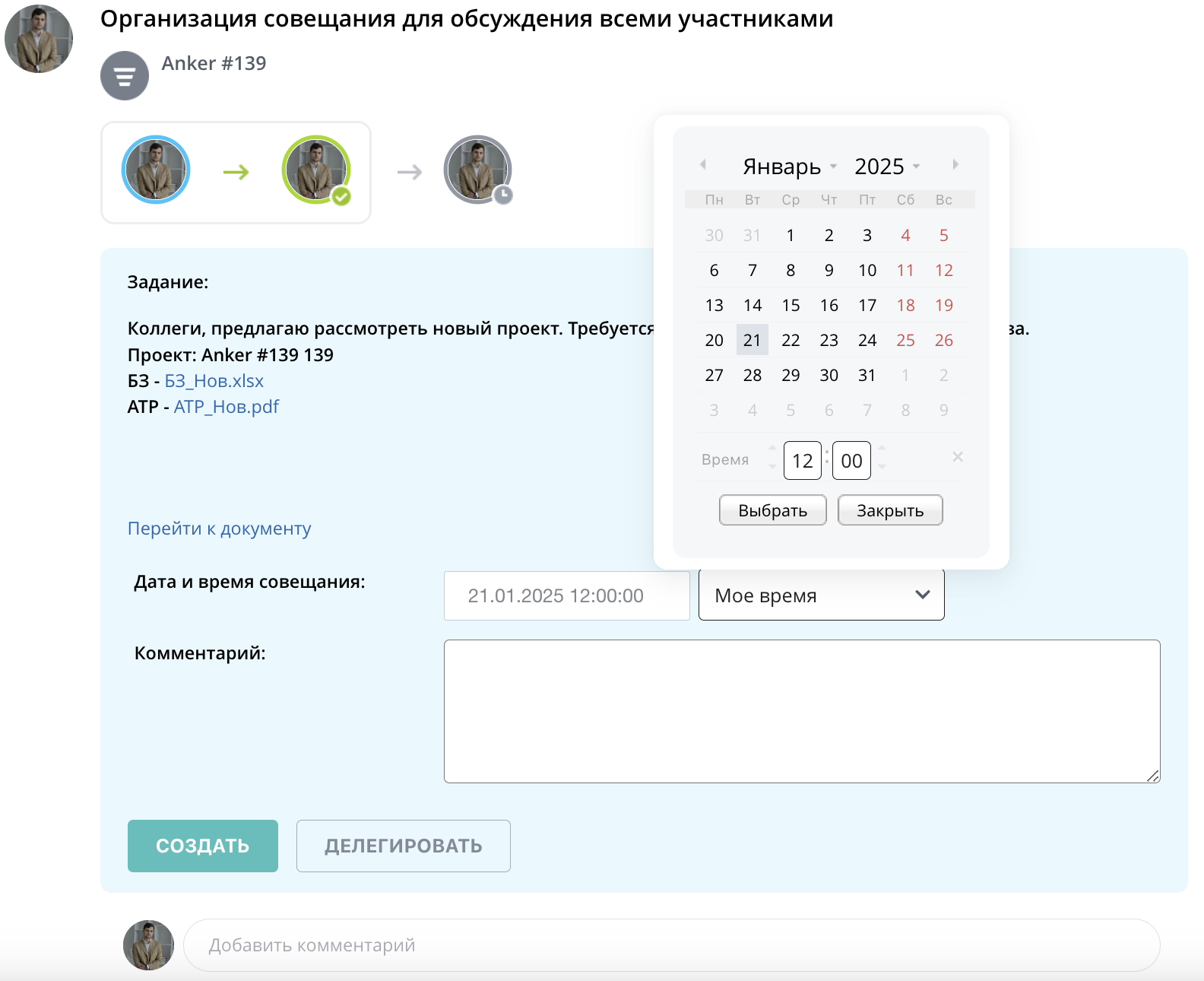
Task: Expand the Мое время timezone dropdown
Action: coord(821,595)
